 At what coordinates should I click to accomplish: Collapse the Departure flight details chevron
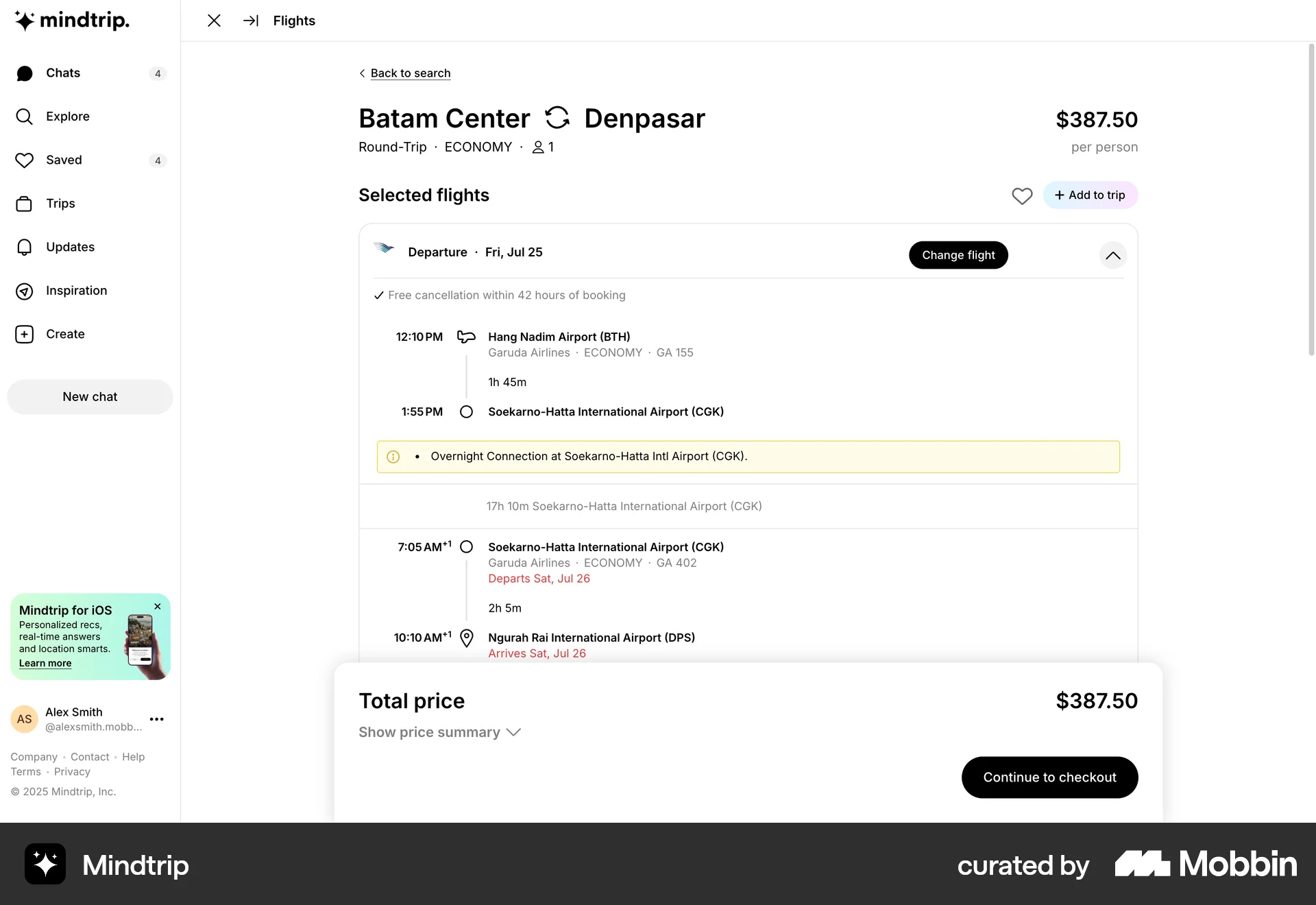tap(1112, 256)
